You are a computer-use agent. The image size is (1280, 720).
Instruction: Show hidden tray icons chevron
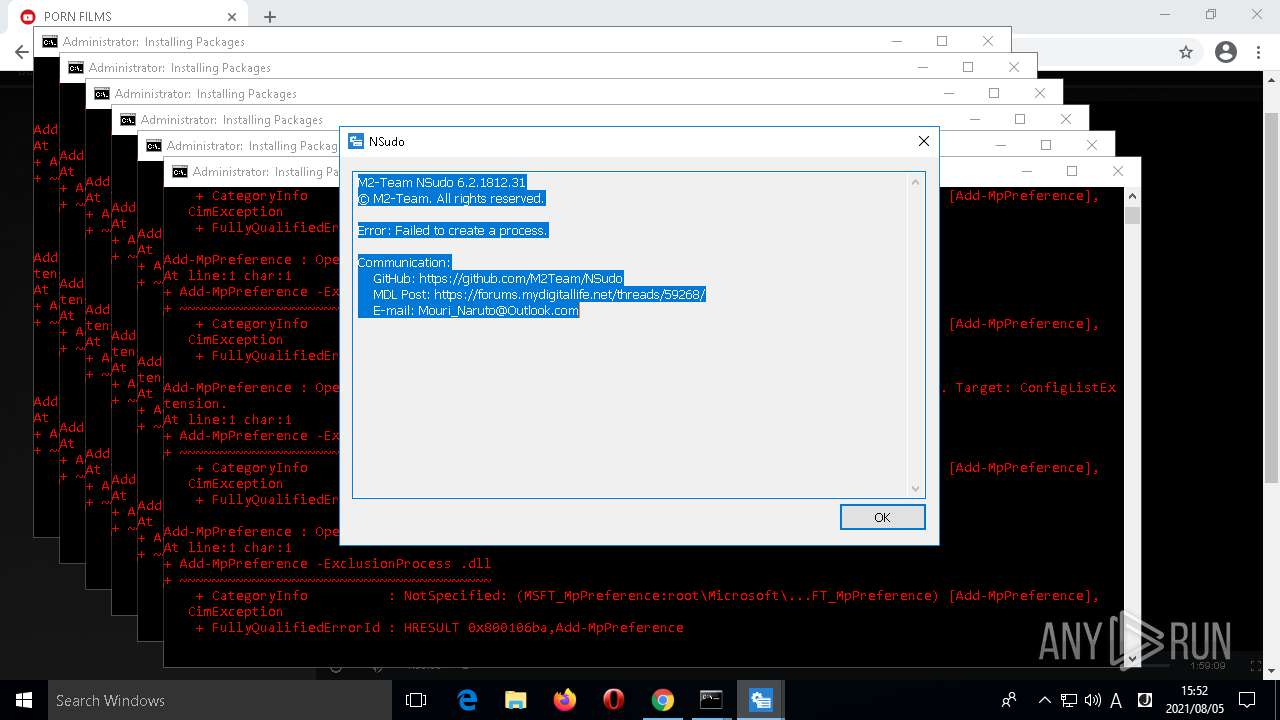pyautogui.click(x=1045, y=700)
